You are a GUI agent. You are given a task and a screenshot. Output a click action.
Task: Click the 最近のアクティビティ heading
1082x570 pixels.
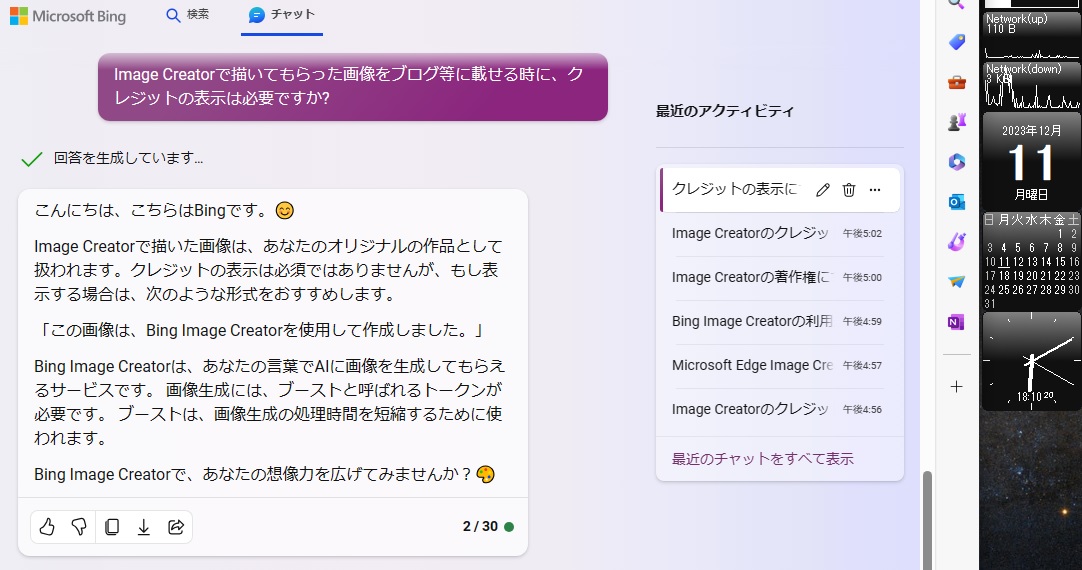click(725, 111)
